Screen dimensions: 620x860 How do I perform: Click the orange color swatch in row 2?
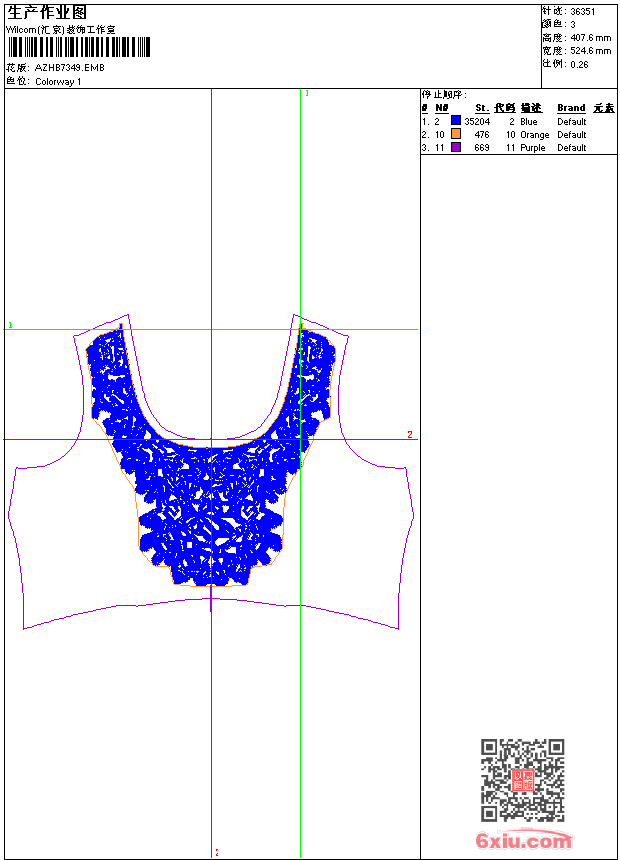point(455,134)
